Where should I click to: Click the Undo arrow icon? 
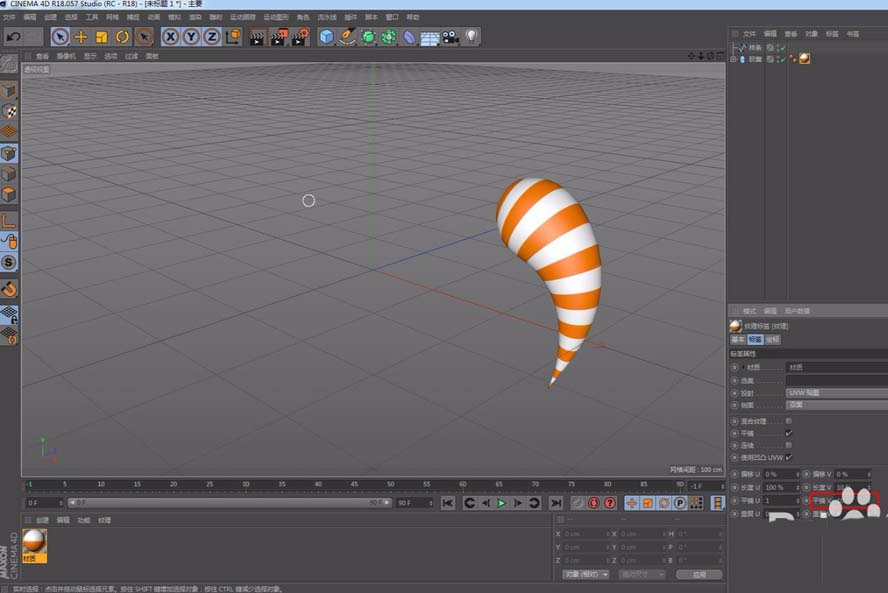pos(13,37)
